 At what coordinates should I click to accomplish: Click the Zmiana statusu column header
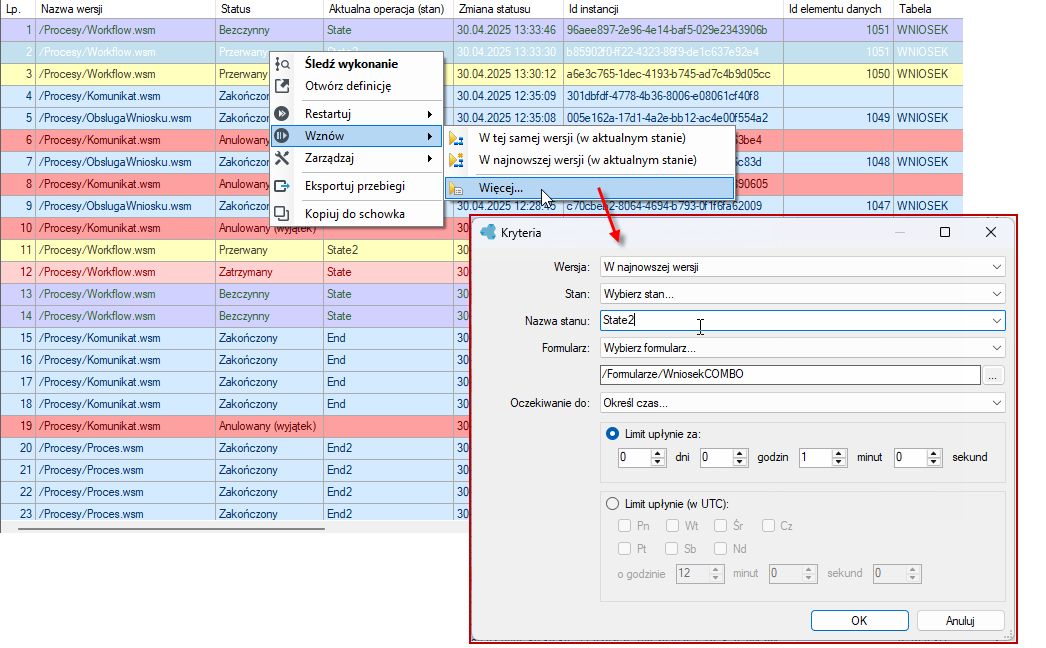point(508,9)
